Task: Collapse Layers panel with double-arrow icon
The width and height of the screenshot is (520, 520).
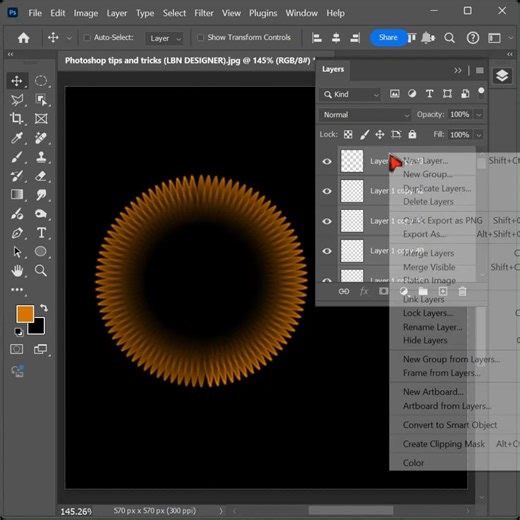Action: [x=458, y=70]
